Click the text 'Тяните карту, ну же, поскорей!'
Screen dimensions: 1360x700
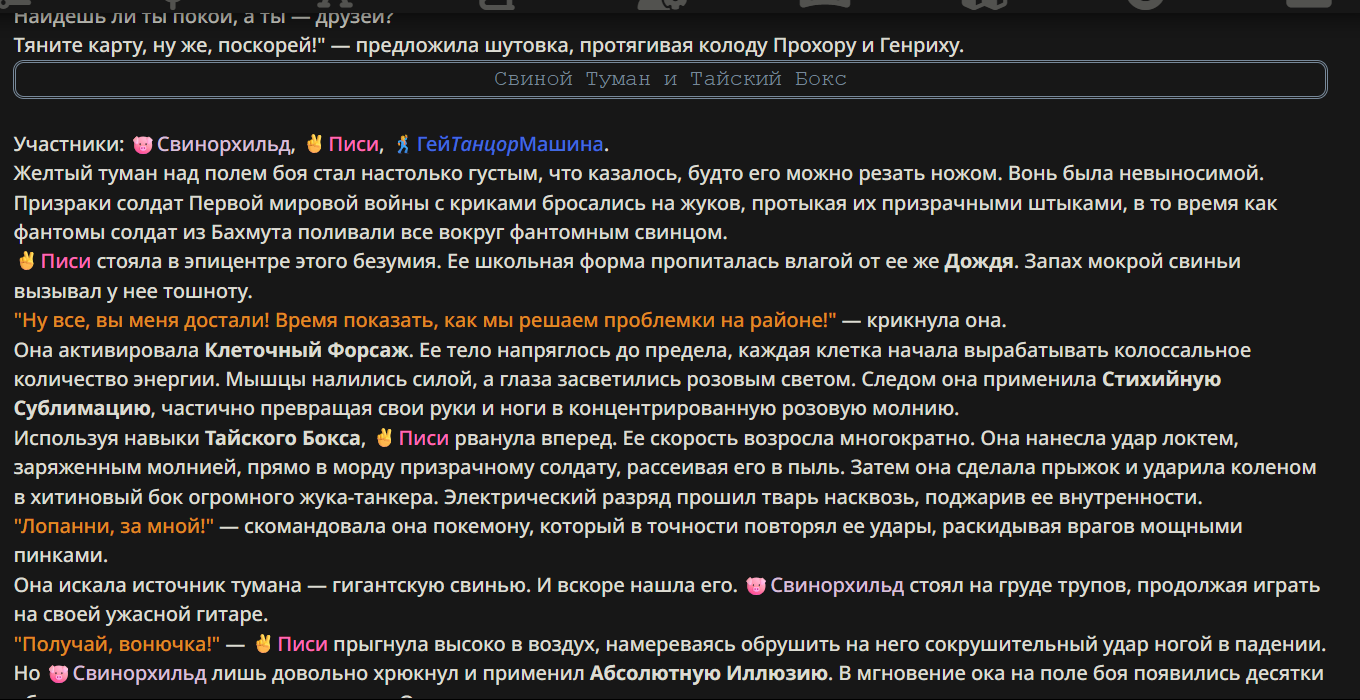click(171, 46)
